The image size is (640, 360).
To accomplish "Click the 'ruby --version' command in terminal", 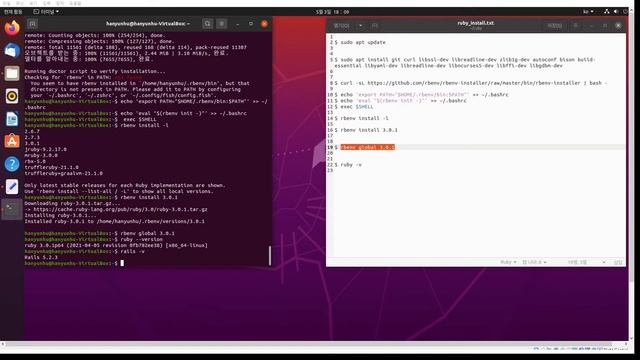I will click(141, 239).
